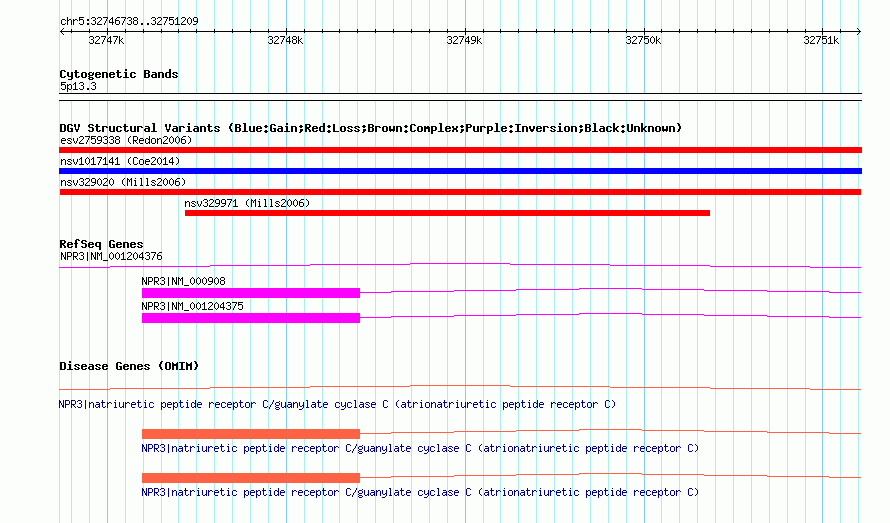Image resolution: width=890 pixels, height=523 pixels.
Task: Click the left arrow end of the ruler
Action: point(62,31)
